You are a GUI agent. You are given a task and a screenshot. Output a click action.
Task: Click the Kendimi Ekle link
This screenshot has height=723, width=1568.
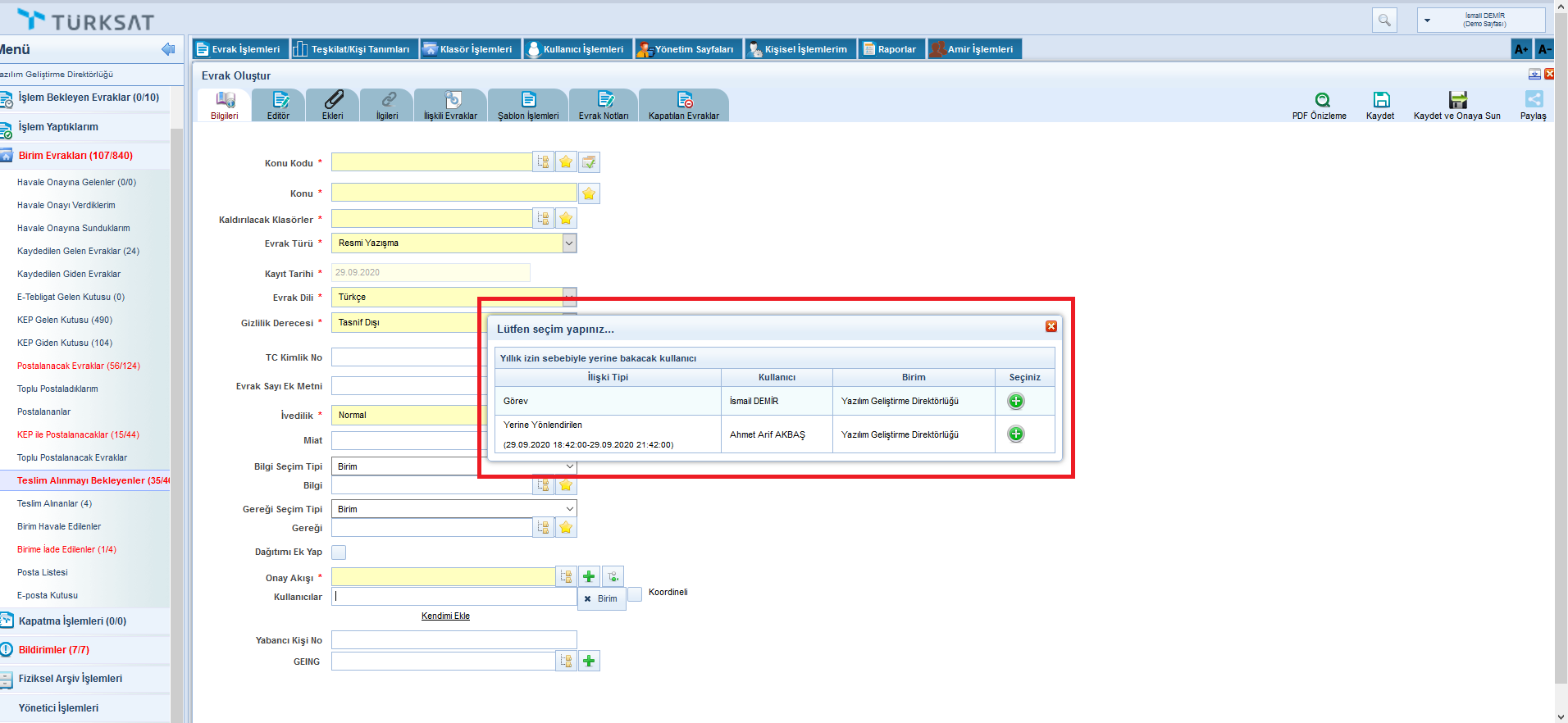click(x=445, y=616)
